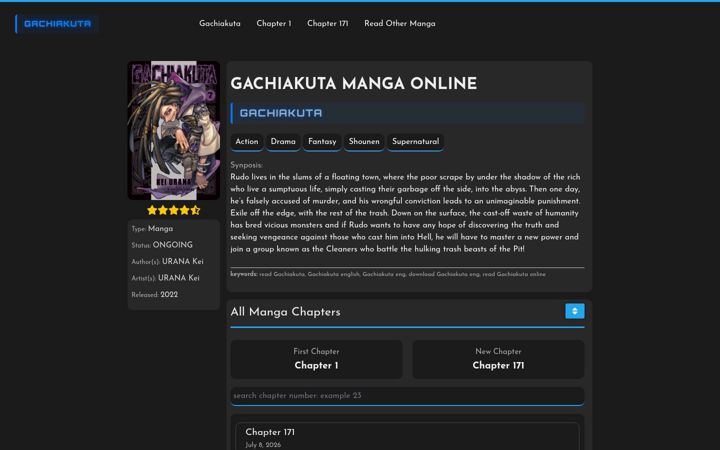The image size is (720, 450).
Task: Click the Gachiakuta banner under page title
Action: coord(407,113)
